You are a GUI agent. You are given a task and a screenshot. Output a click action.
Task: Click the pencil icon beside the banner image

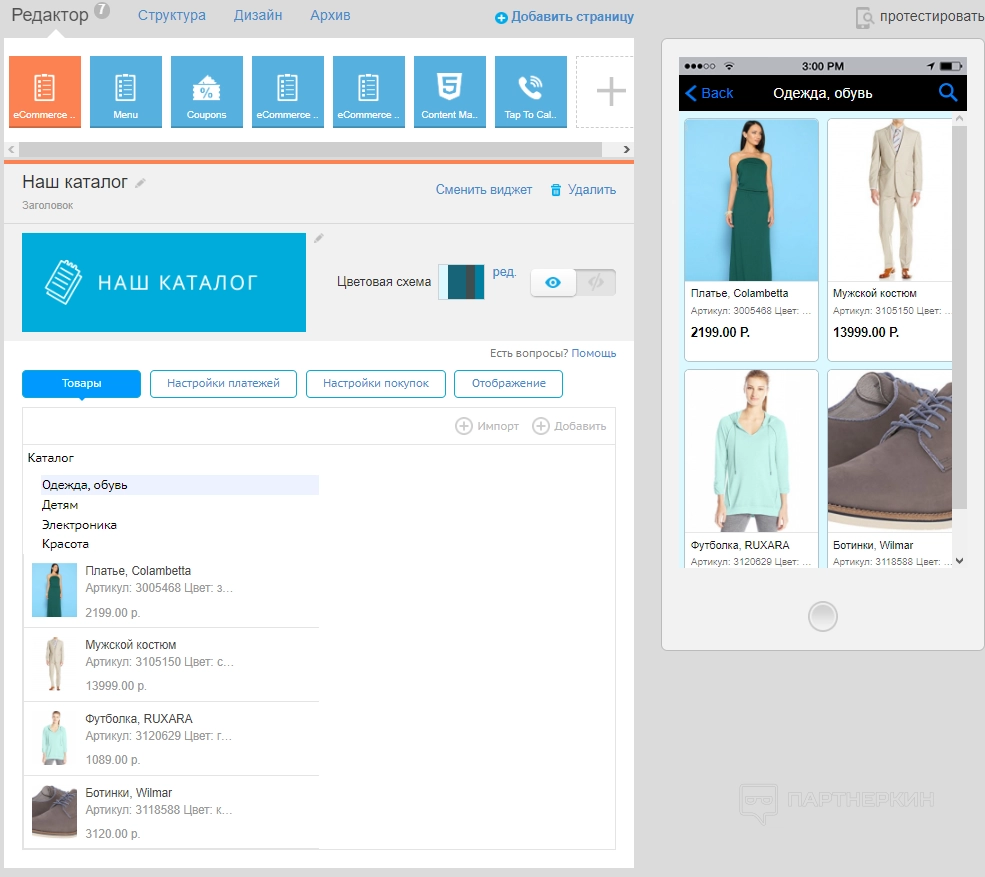click(x=319, y=238)
